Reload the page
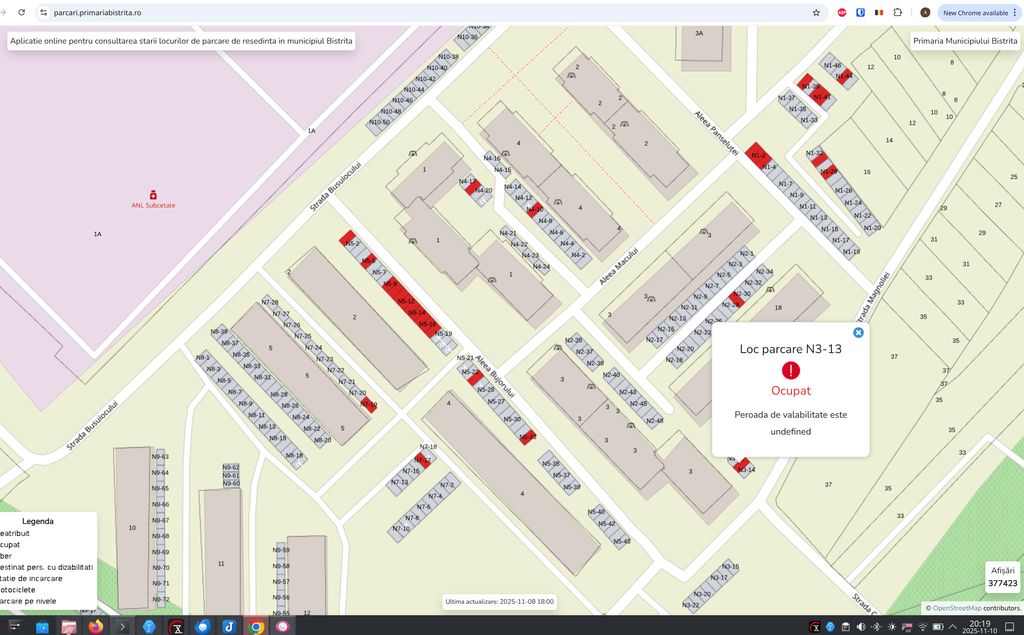Image resolution: width=1024 pixels, height=635 pixels. point(21,13)
